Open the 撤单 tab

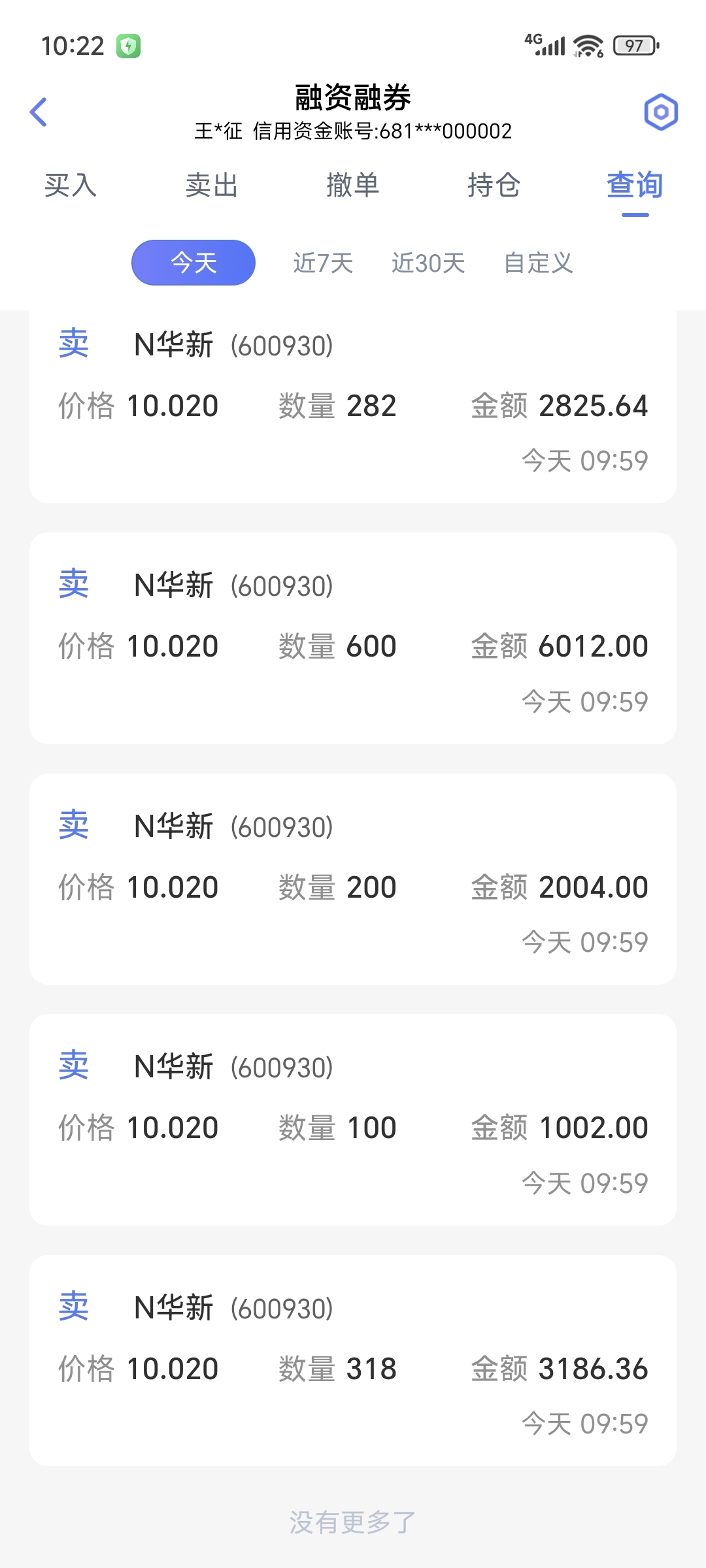pos(353,185)
